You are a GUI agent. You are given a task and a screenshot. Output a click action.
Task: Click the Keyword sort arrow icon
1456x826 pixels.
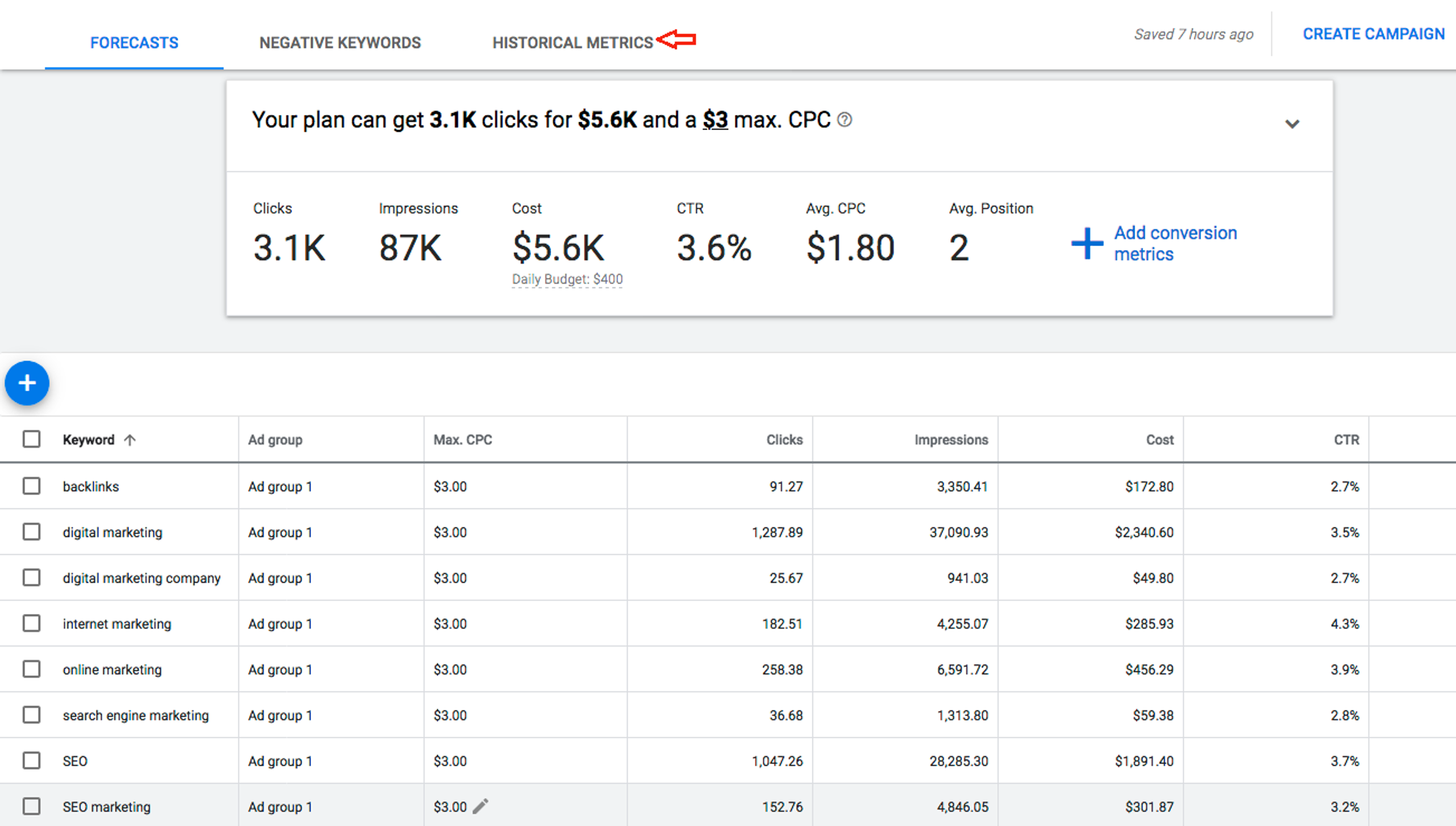pyautogui.click(x=130, y=439)
